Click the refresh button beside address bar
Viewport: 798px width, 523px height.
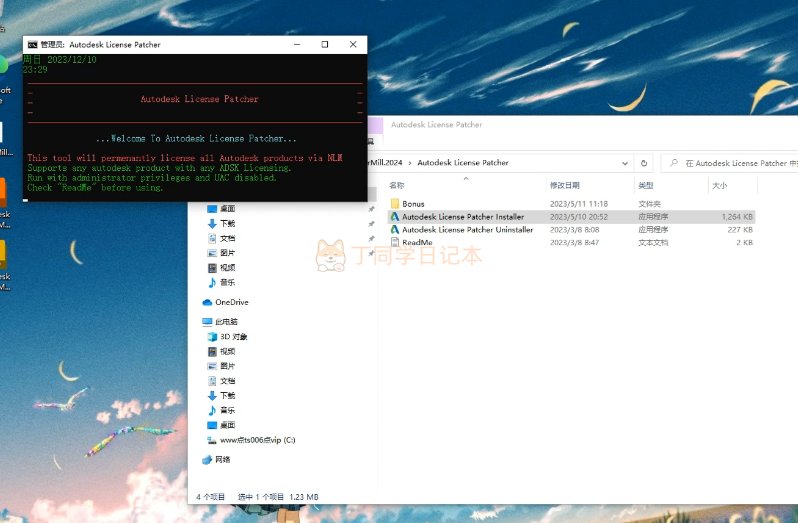click(645, 162)
